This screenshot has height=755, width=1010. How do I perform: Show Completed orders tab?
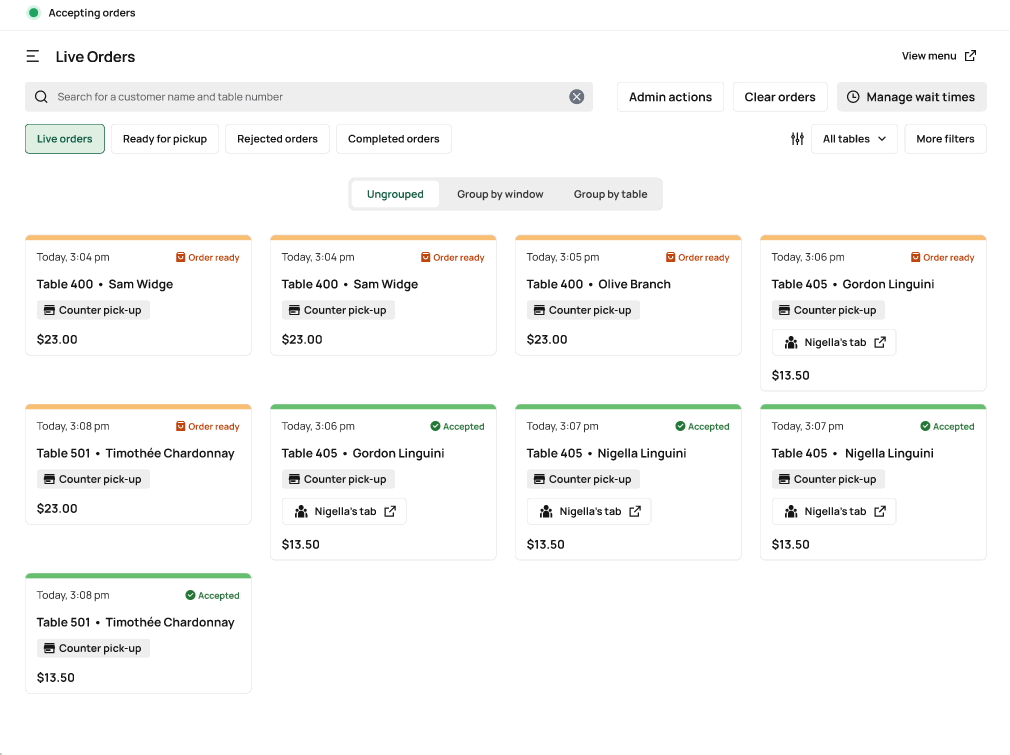coord(394,139)
